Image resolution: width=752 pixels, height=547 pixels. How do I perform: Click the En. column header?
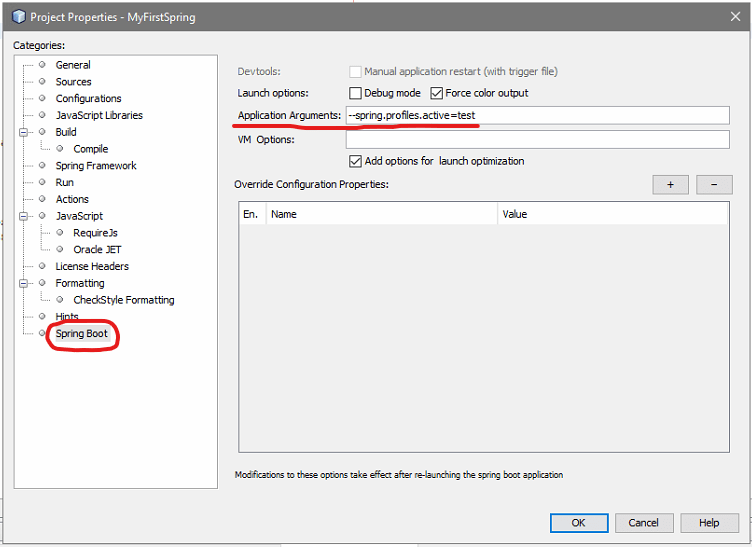[x=252, y=214]
